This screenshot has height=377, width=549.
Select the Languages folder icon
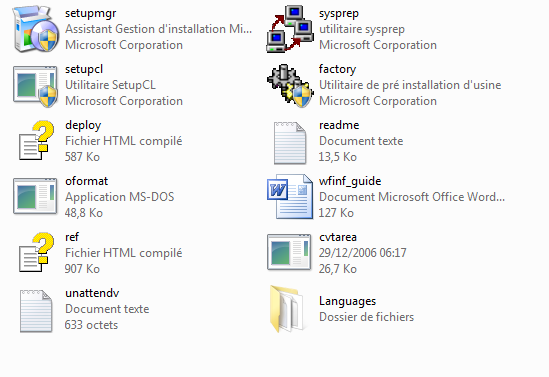tap(287, 309)
